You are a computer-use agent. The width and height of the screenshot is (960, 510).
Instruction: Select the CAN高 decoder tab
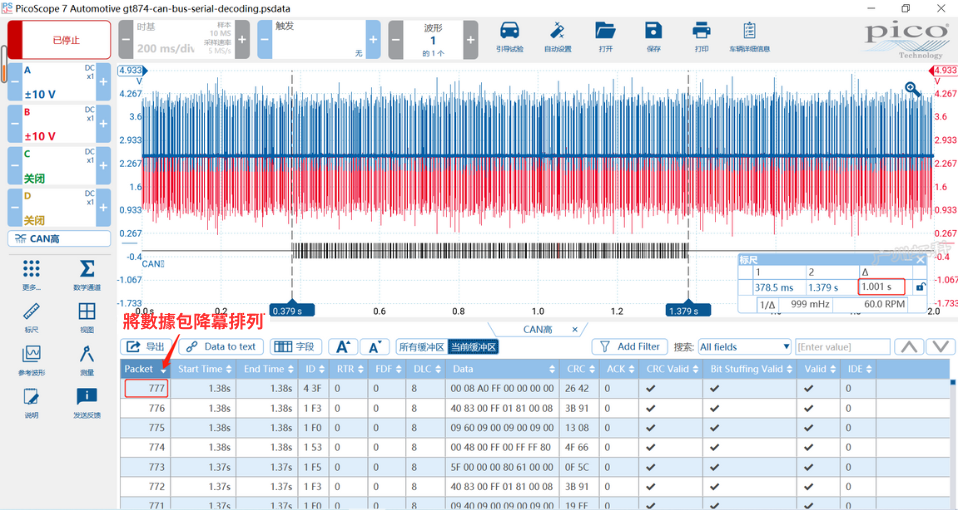[538, 329]
